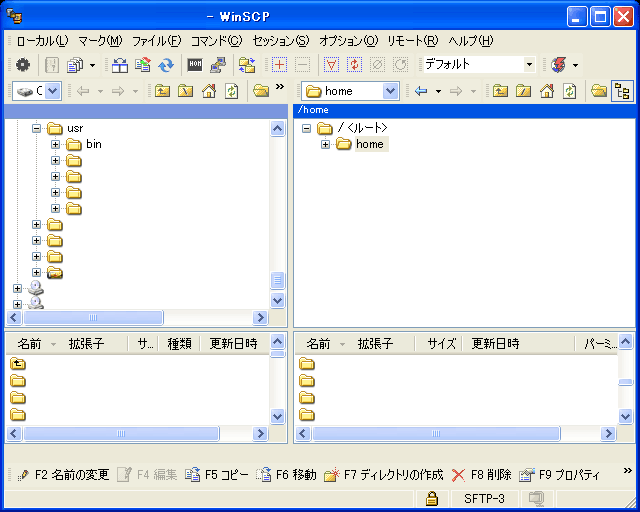Open preferences with the gear icon
The width and height of the screenshot is (640, 512).
tap(23, 65)
